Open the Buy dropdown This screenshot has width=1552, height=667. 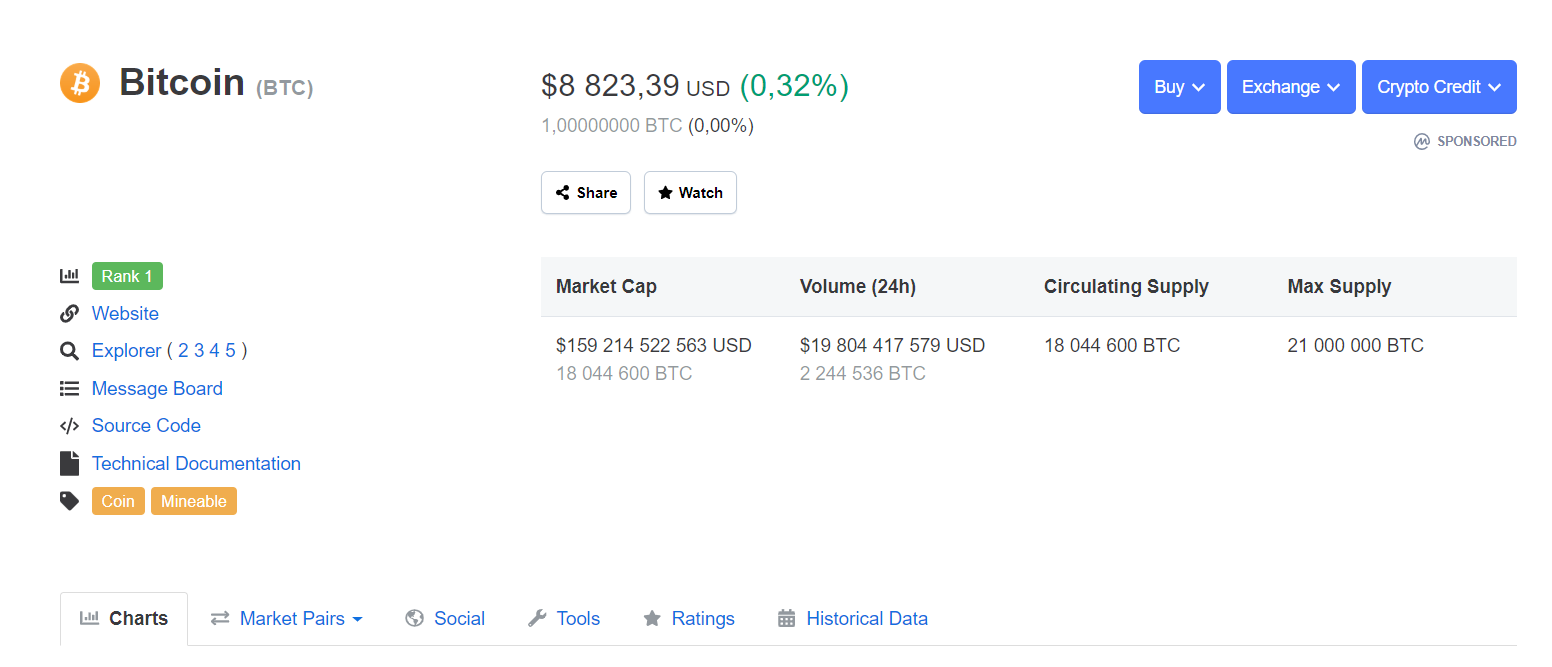(1180, 87)
